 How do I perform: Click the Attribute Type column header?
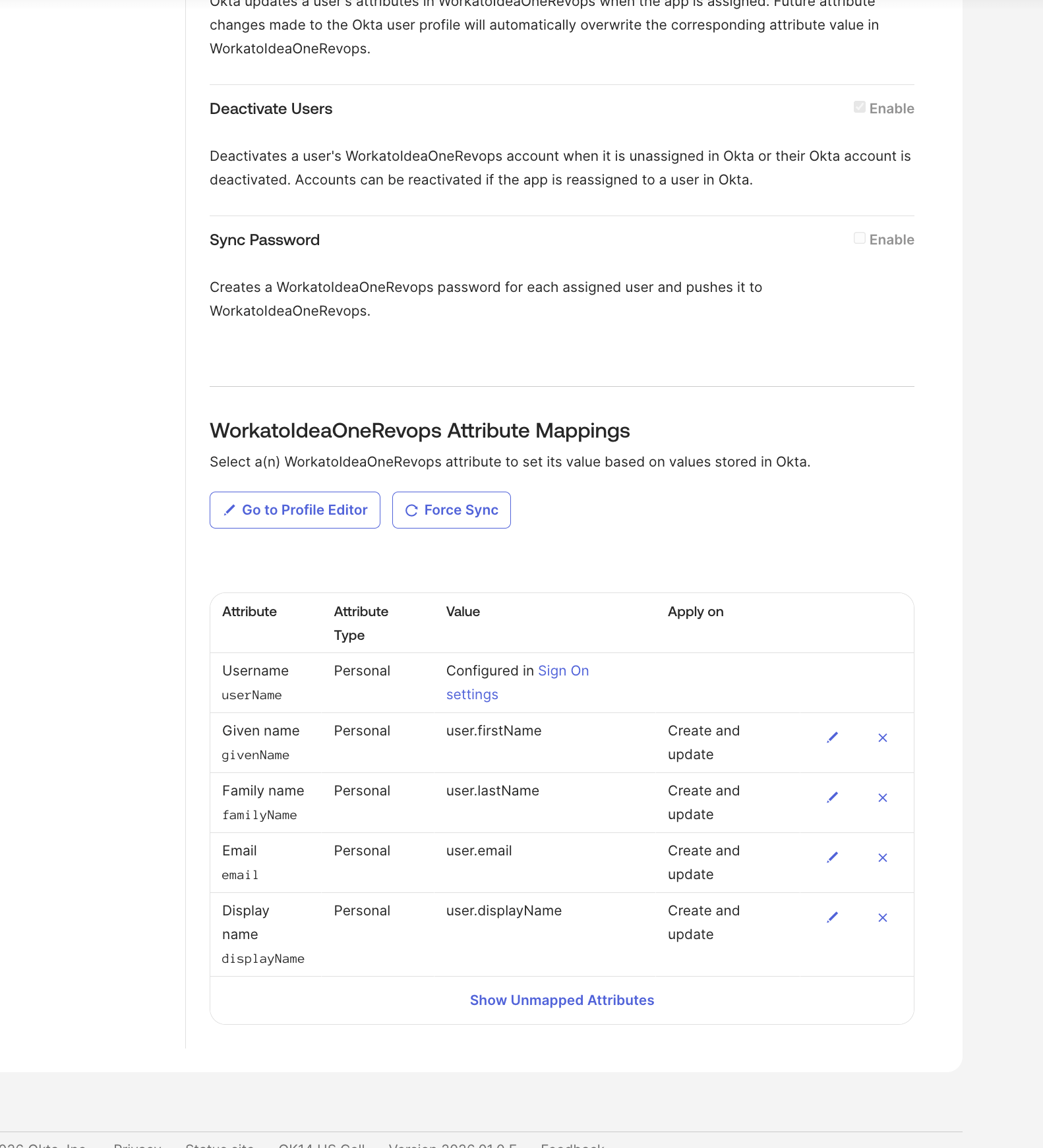point(361,623)
